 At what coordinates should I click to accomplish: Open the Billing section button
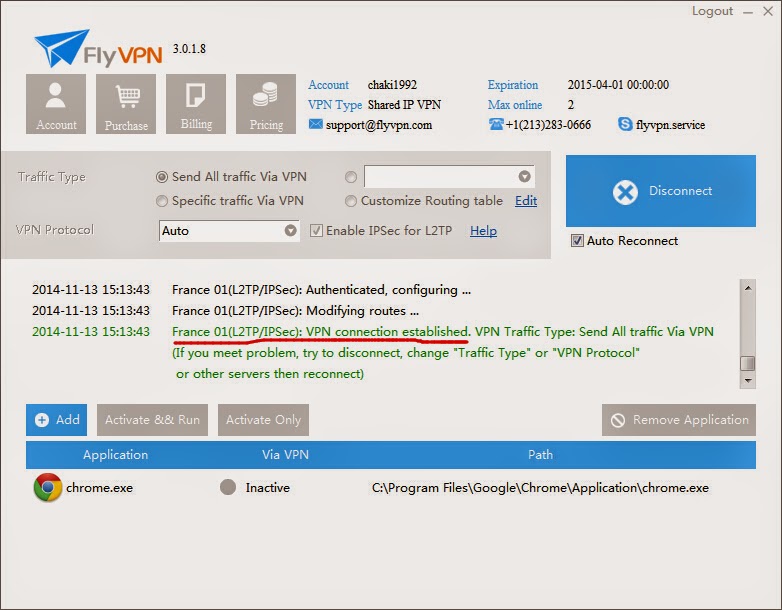196,104
